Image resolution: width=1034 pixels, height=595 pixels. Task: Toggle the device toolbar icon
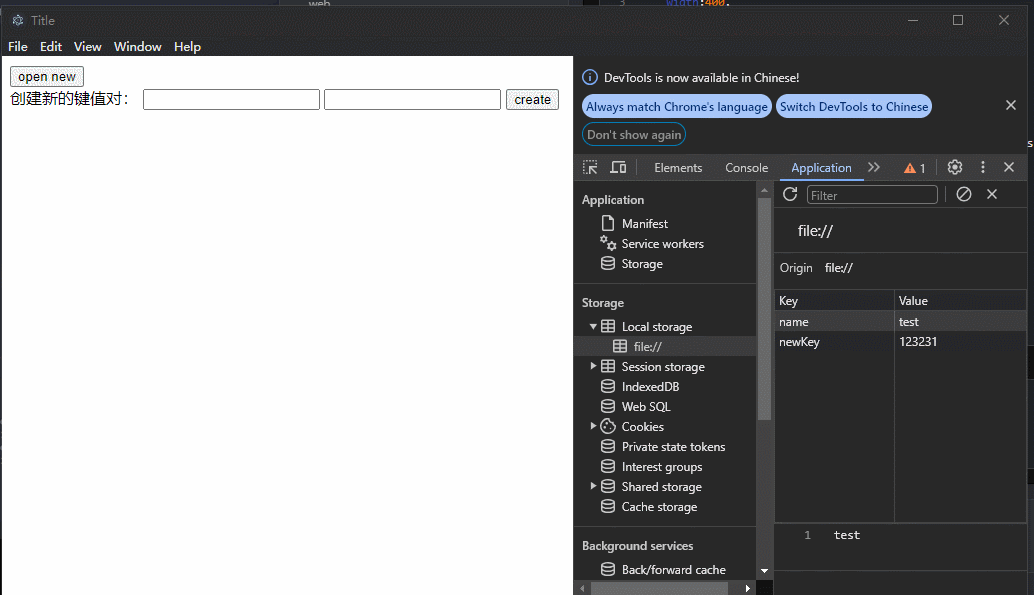click(x=618, y=168)
